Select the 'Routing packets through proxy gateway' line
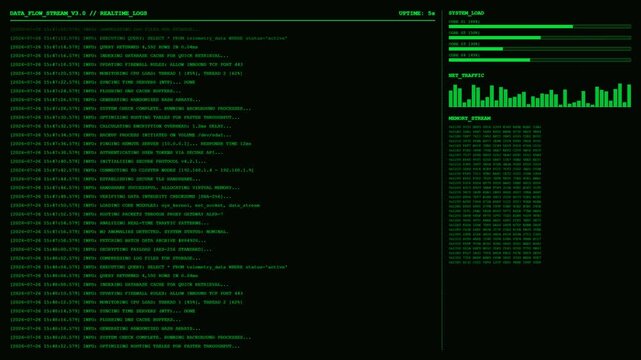This screenshot has width=641, height=360. tap(117, 214)
